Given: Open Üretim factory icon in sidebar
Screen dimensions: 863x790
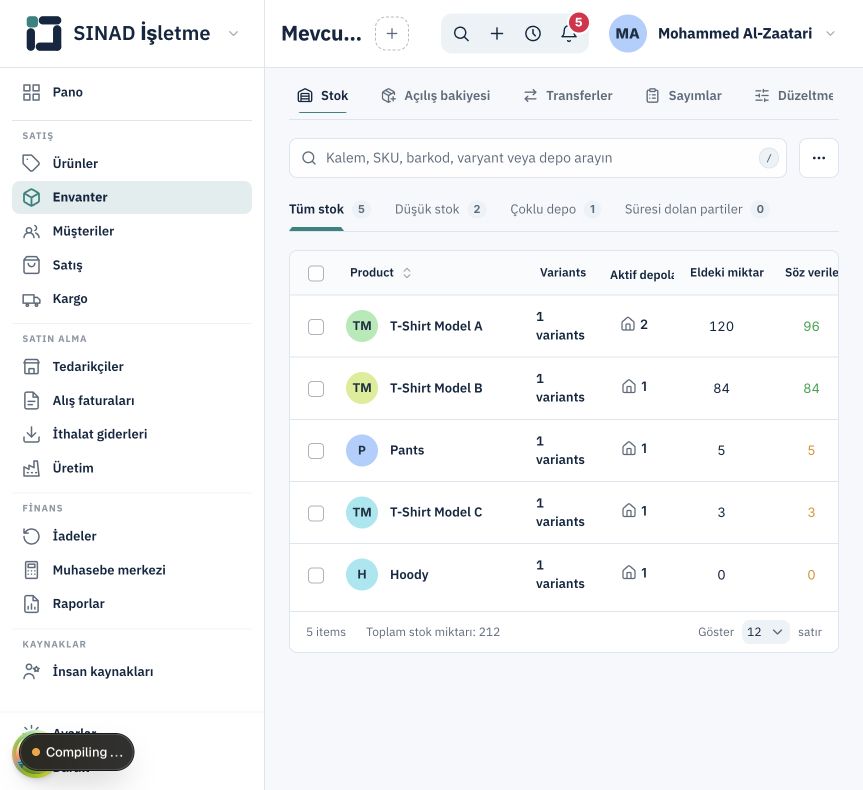Looking at the screenshot, I should point(31,468).
